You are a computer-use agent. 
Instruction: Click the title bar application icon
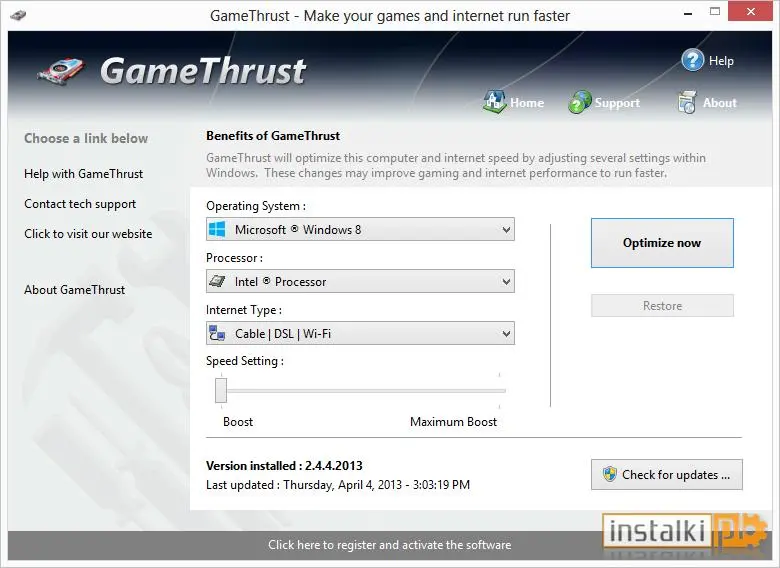(18, 15)
